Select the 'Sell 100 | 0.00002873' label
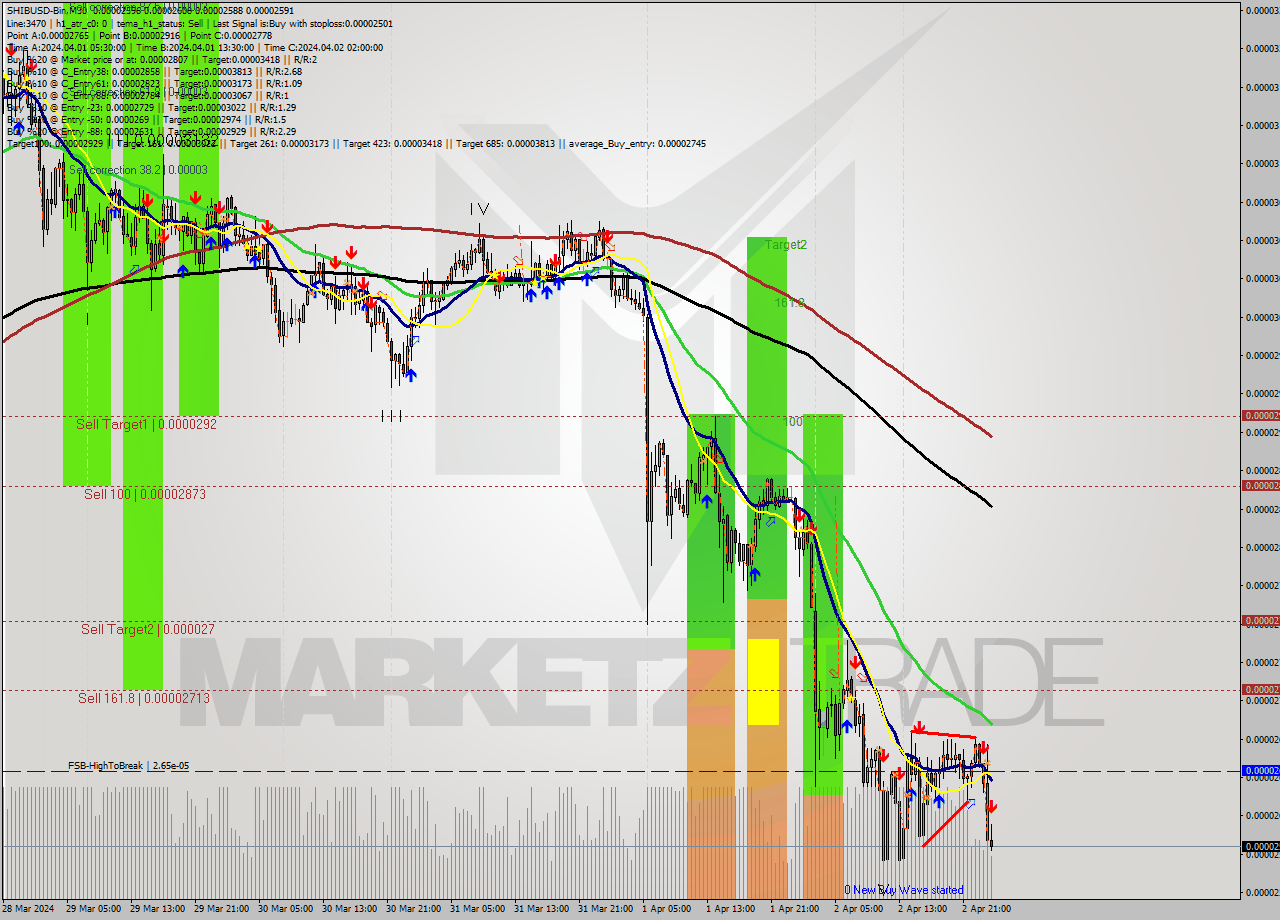Viewport: 1280px width, 920px height. [144, 494]
